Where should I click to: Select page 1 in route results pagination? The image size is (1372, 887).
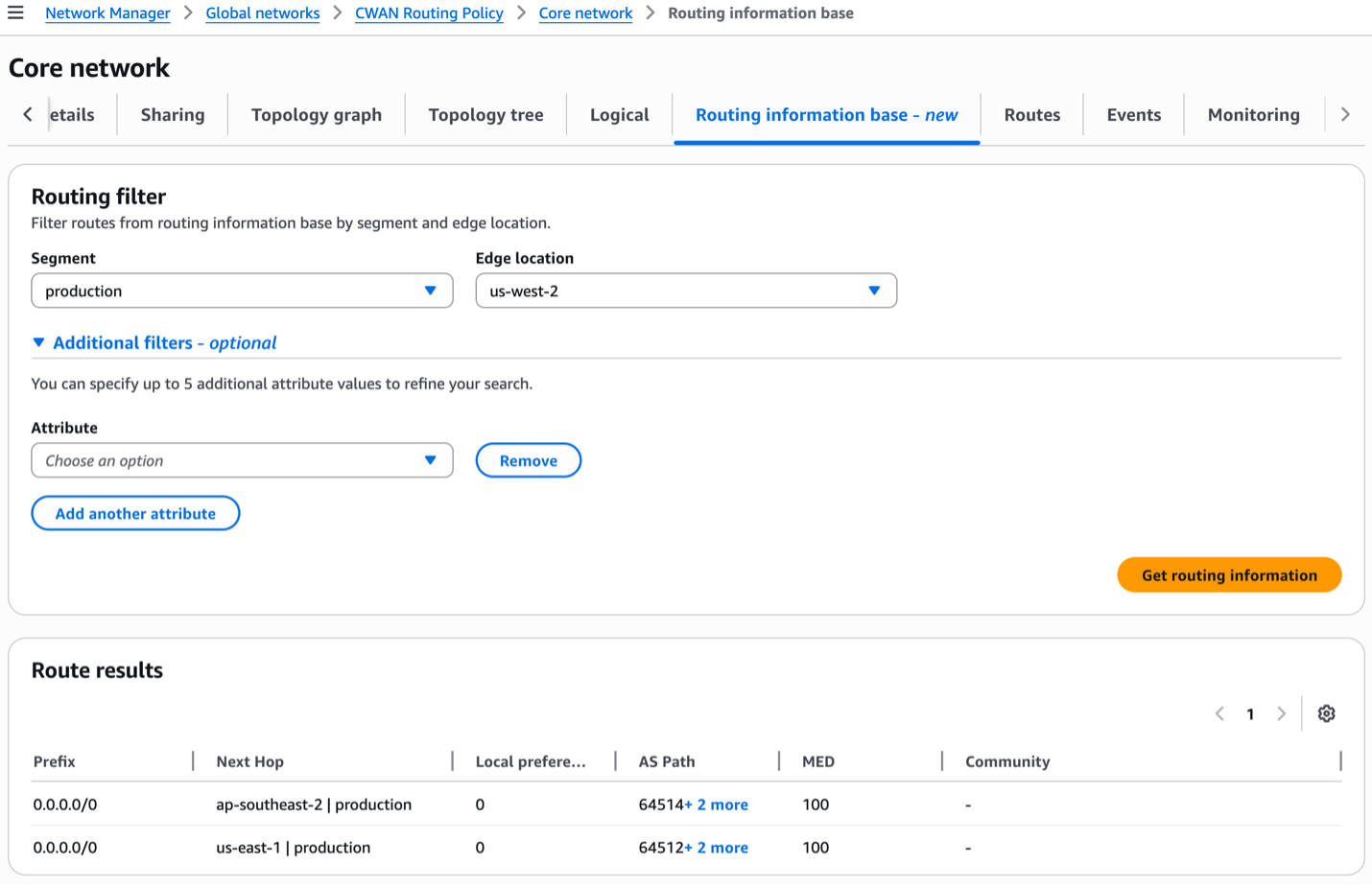(1250, 713)
